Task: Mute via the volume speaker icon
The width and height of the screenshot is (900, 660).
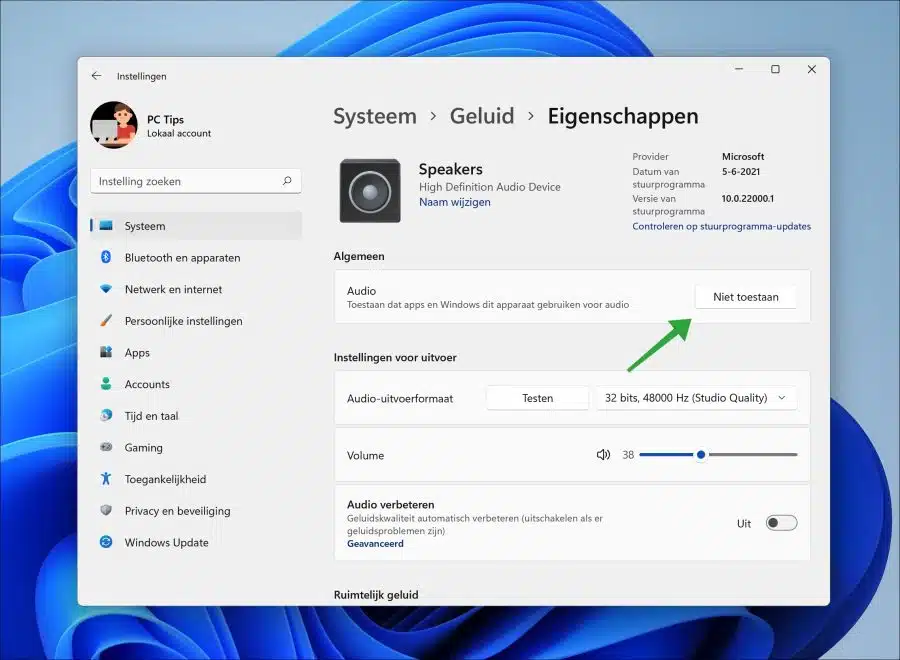Action: click(x=603, y=455)
